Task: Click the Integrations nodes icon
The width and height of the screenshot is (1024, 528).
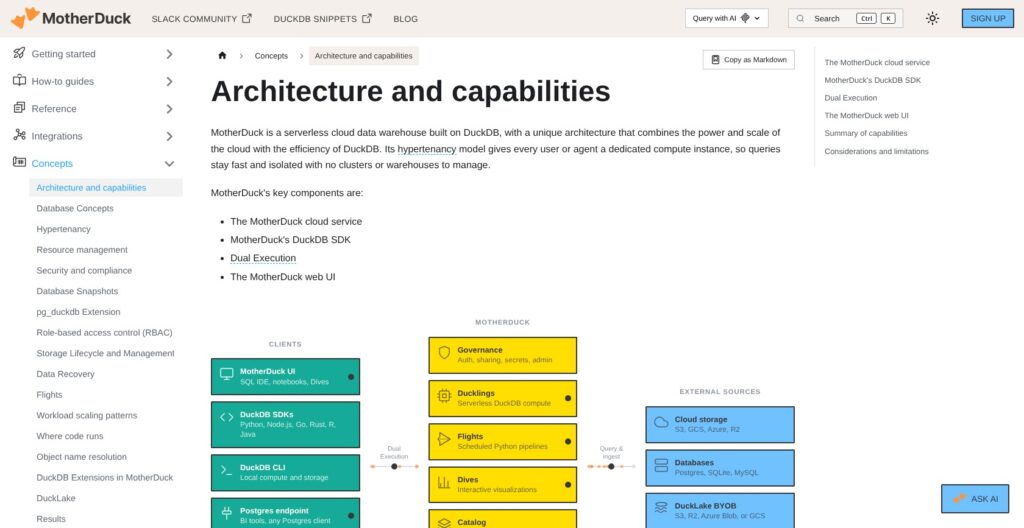Action: [19, 135]
